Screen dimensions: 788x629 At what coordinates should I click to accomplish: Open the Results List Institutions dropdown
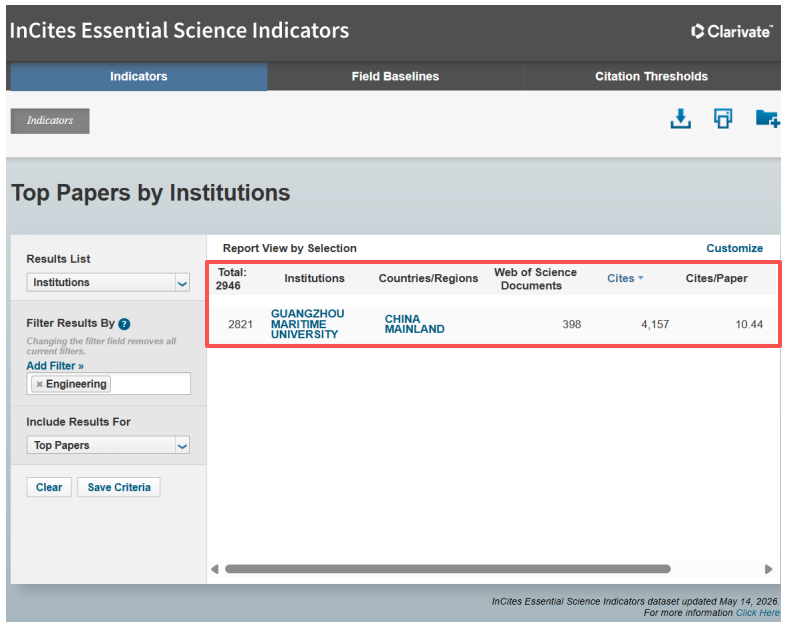click(x=108, y=282)
